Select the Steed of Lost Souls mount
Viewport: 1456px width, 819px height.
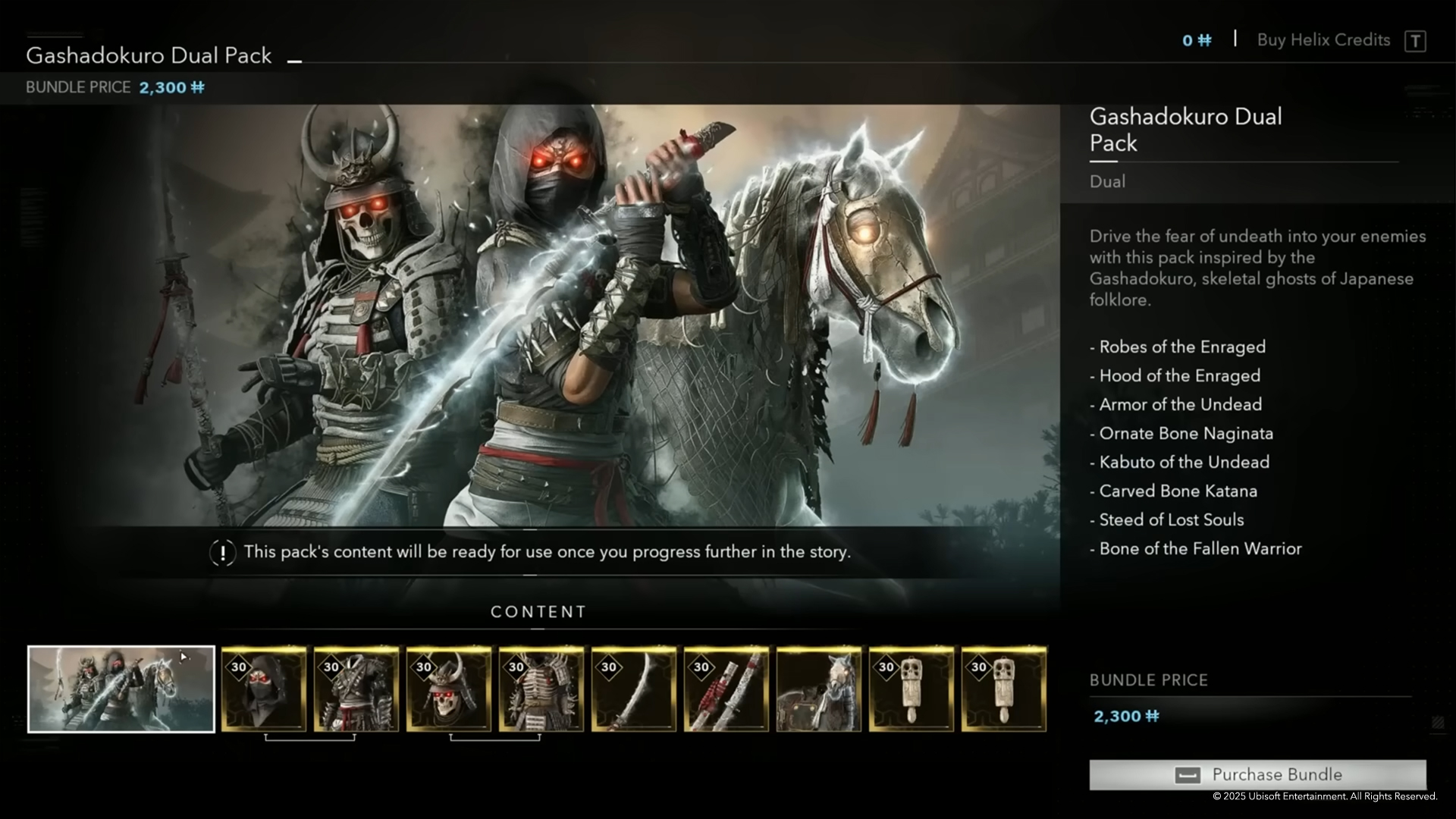[819, 689]
